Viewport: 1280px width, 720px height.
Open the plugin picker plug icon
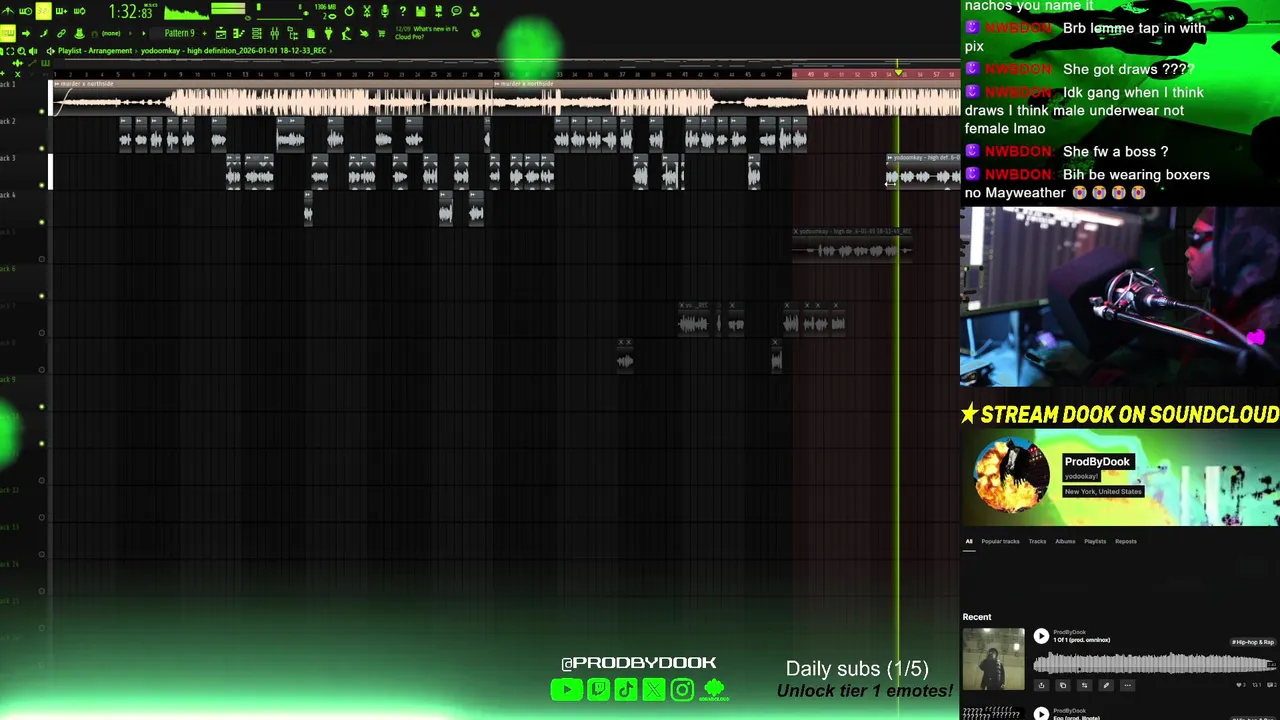(328, 33)
